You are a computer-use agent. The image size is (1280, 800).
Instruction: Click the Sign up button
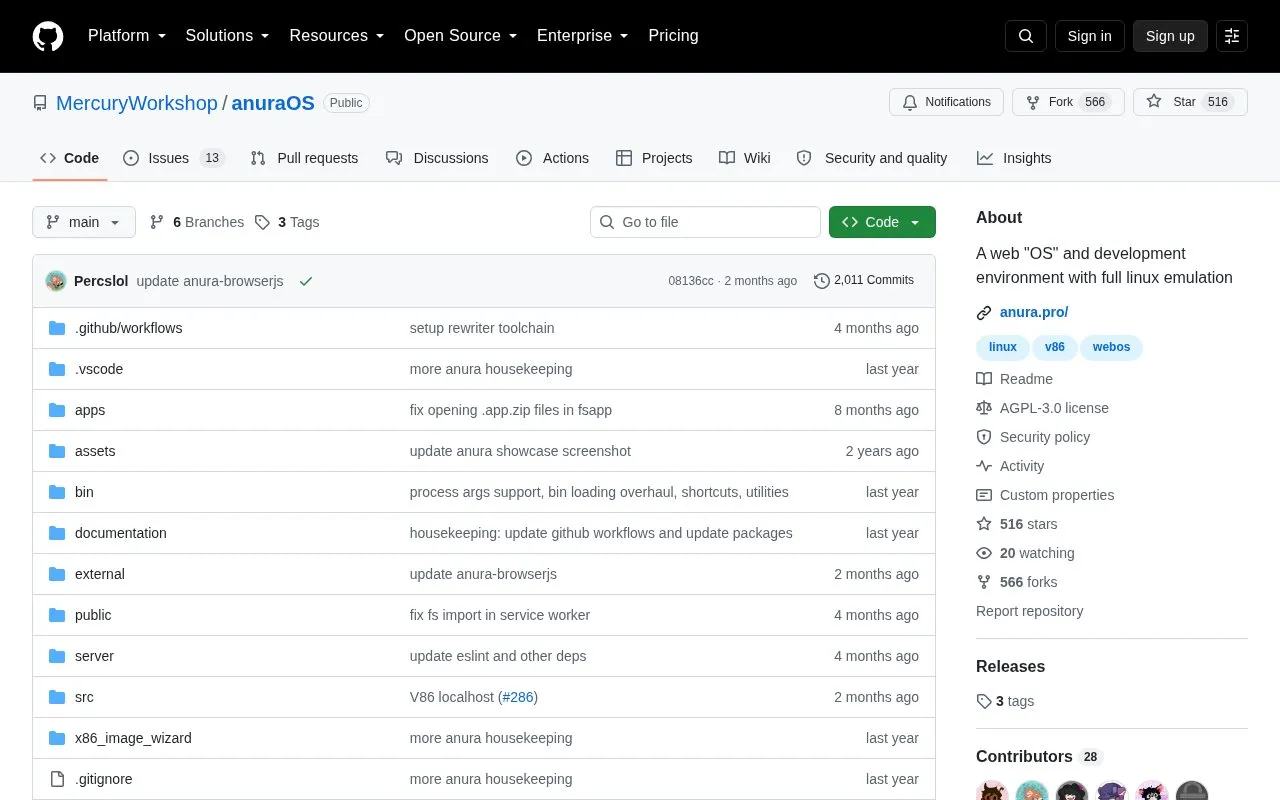click(1170, 36)
